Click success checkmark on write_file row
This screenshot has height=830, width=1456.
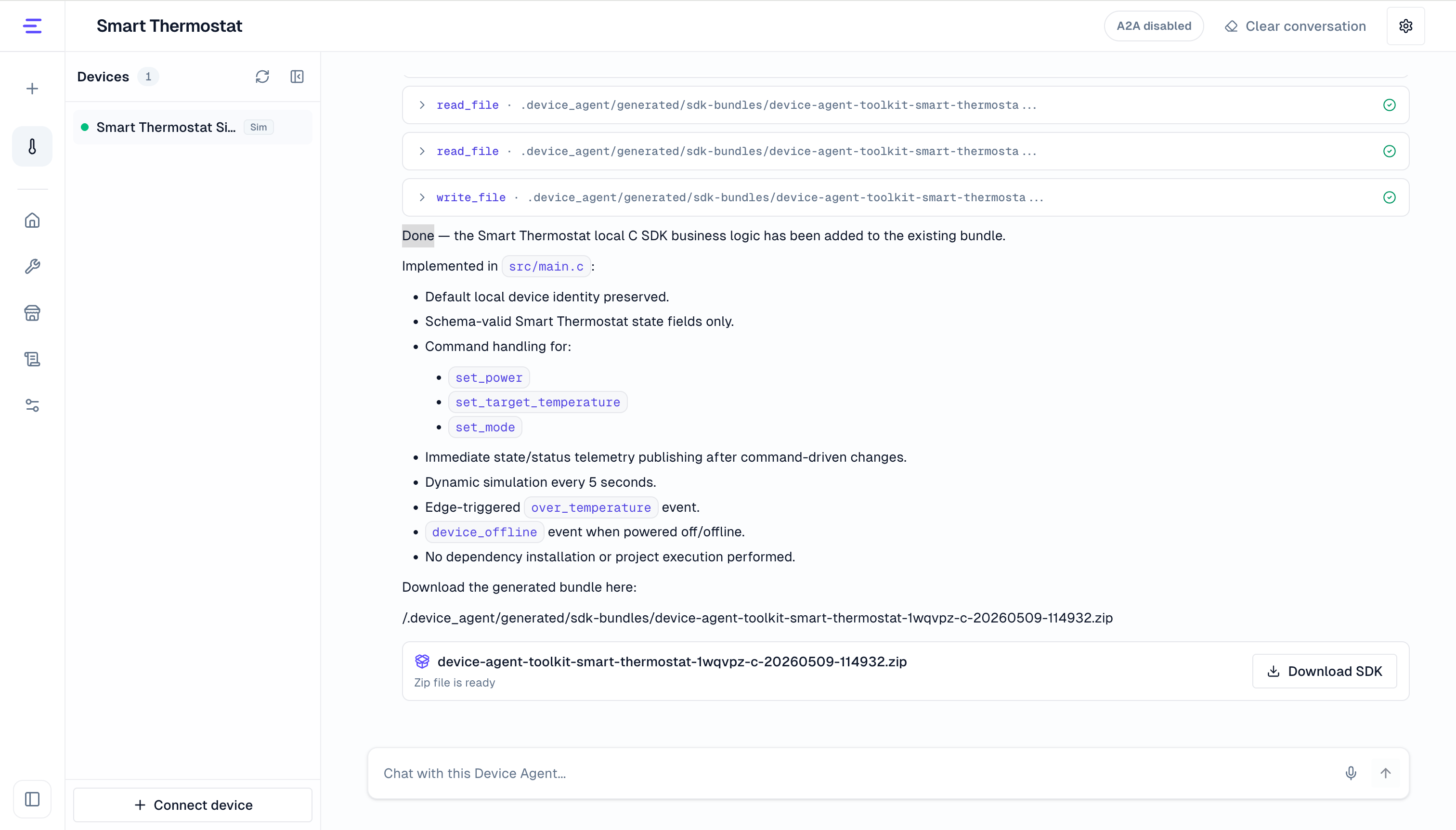(x=1389, y=197)
